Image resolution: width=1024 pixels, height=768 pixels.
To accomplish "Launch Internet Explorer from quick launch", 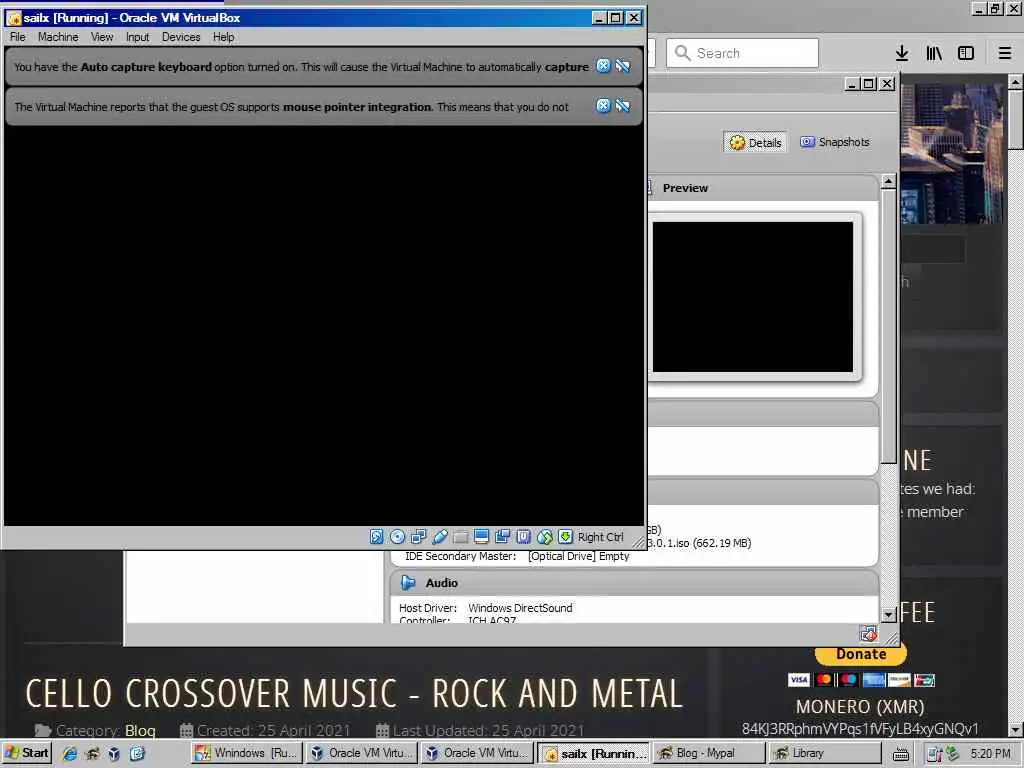I will pyautogui.click(x=69, y=754).
